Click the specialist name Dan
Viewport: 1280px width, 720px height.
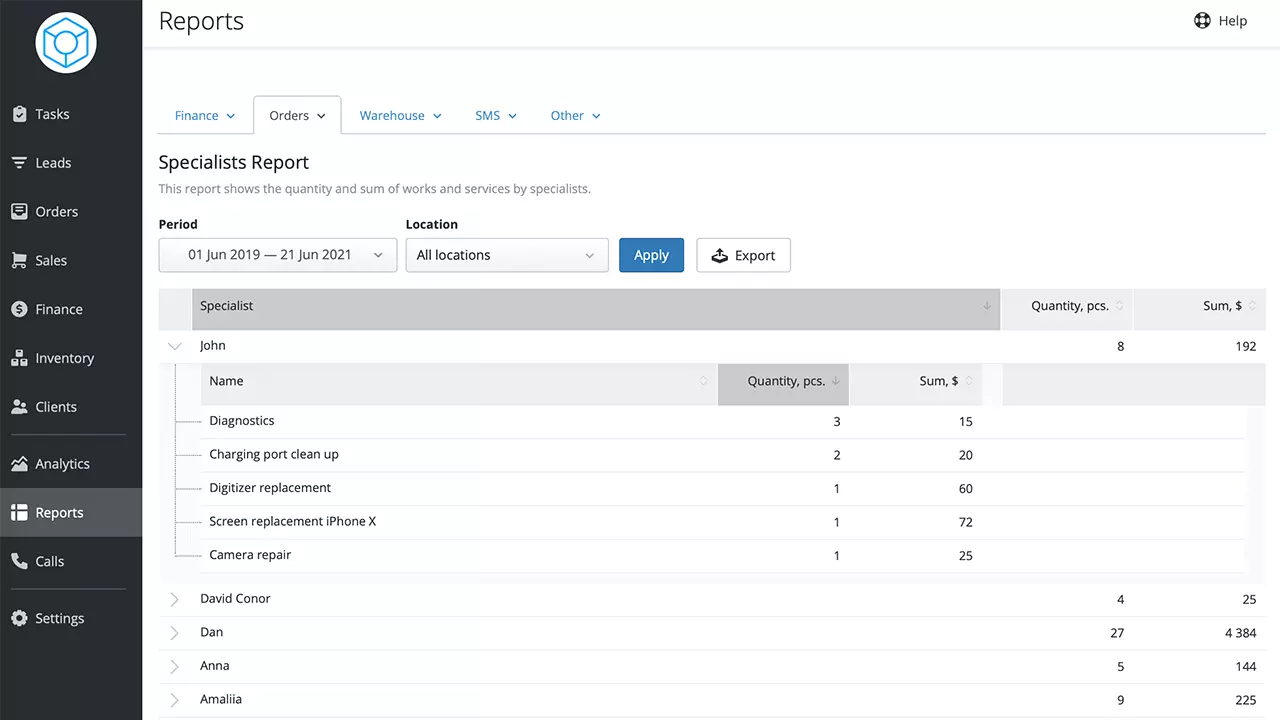212,633
